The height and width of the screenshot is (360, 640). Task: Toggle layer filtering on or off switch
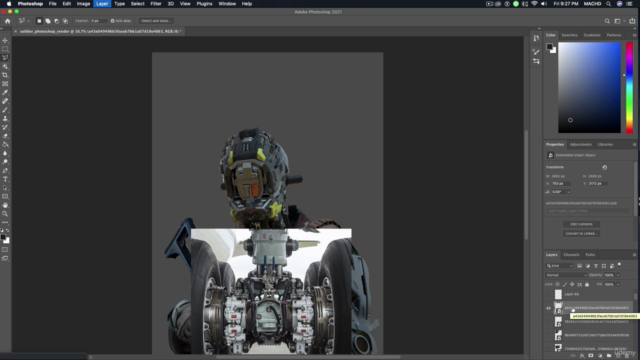620,265
